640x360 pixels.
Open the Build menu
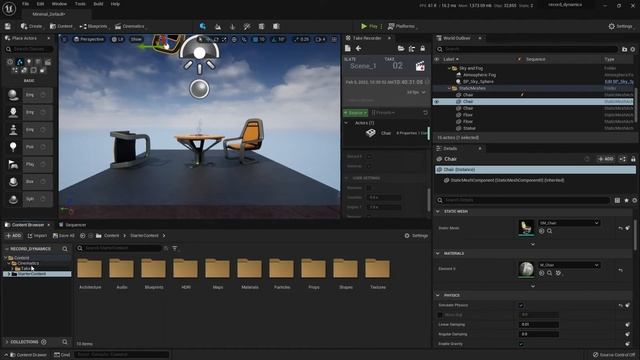[98, 4]
